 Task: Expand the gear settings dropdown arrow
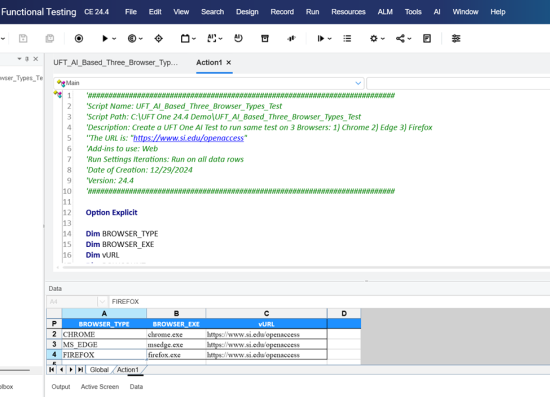pos(382,39)
